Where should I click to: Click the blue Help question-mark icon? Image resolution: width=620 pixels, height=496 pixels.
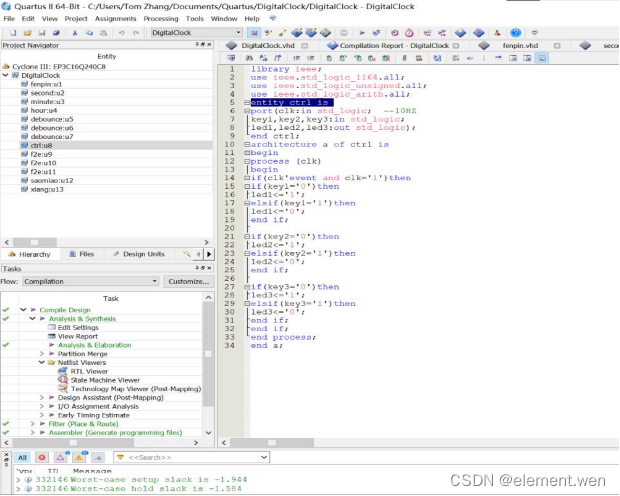[515, 33]
